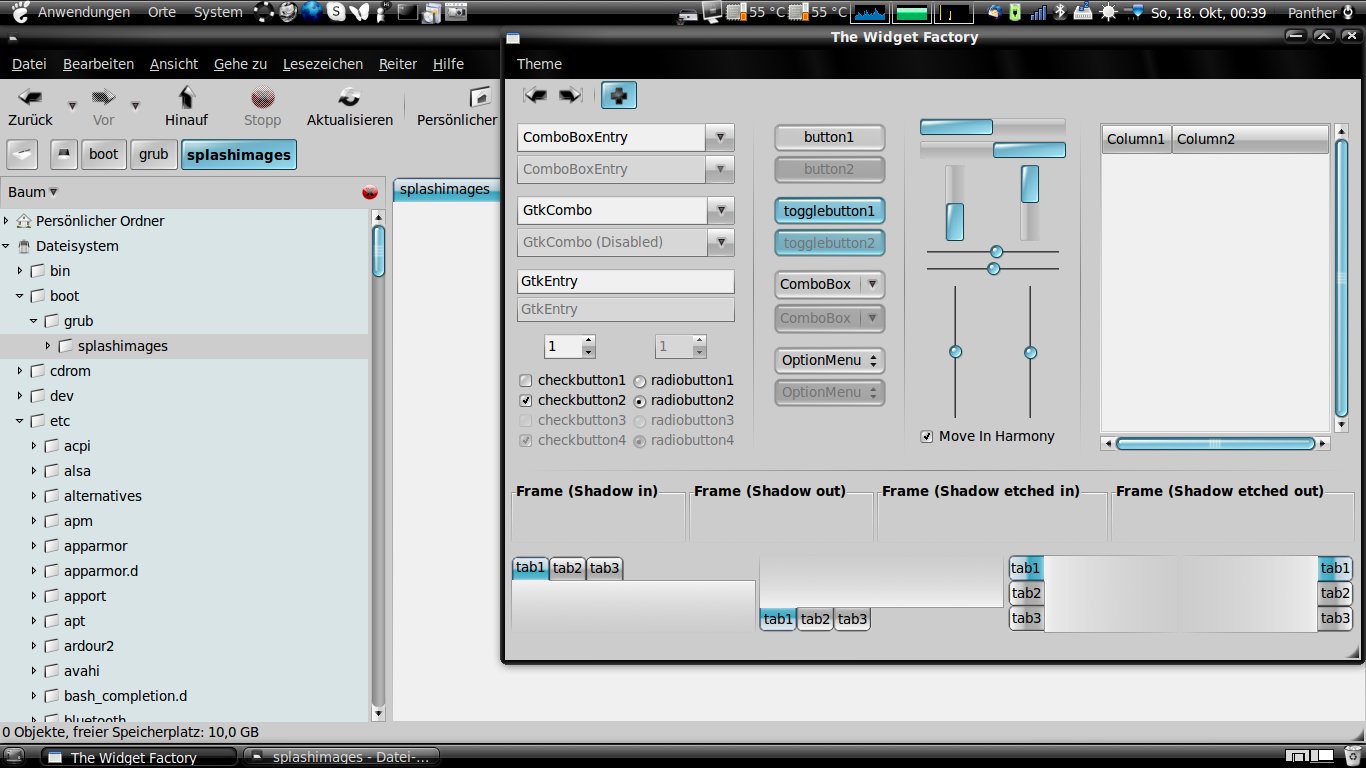This screenshot has width=1366, height=768.
Task: Click the highlighted plus tool in Widget Factory
Action: [x=619, y=96]
